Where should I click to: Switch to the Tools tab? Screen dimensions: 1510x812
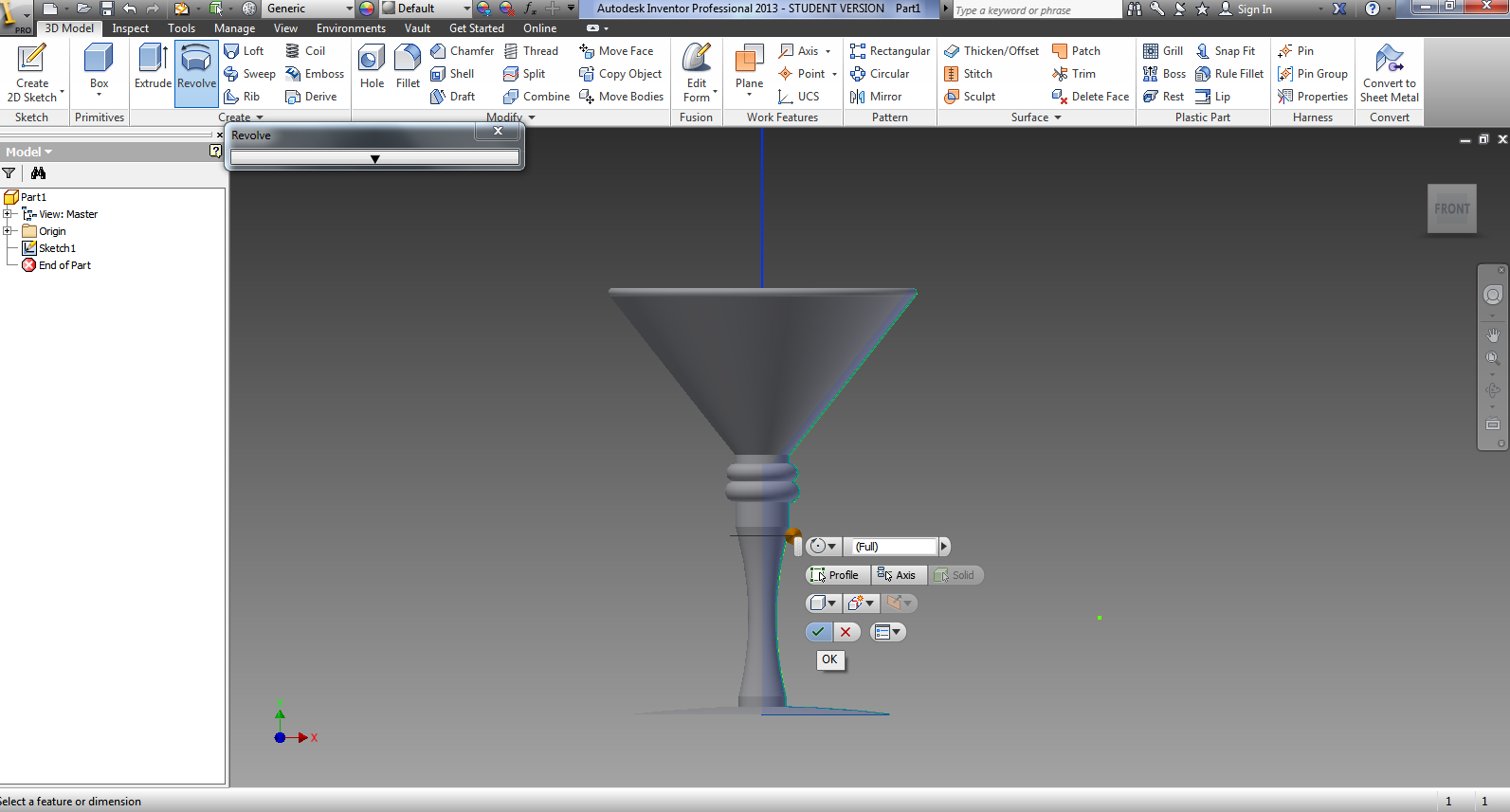181,28
